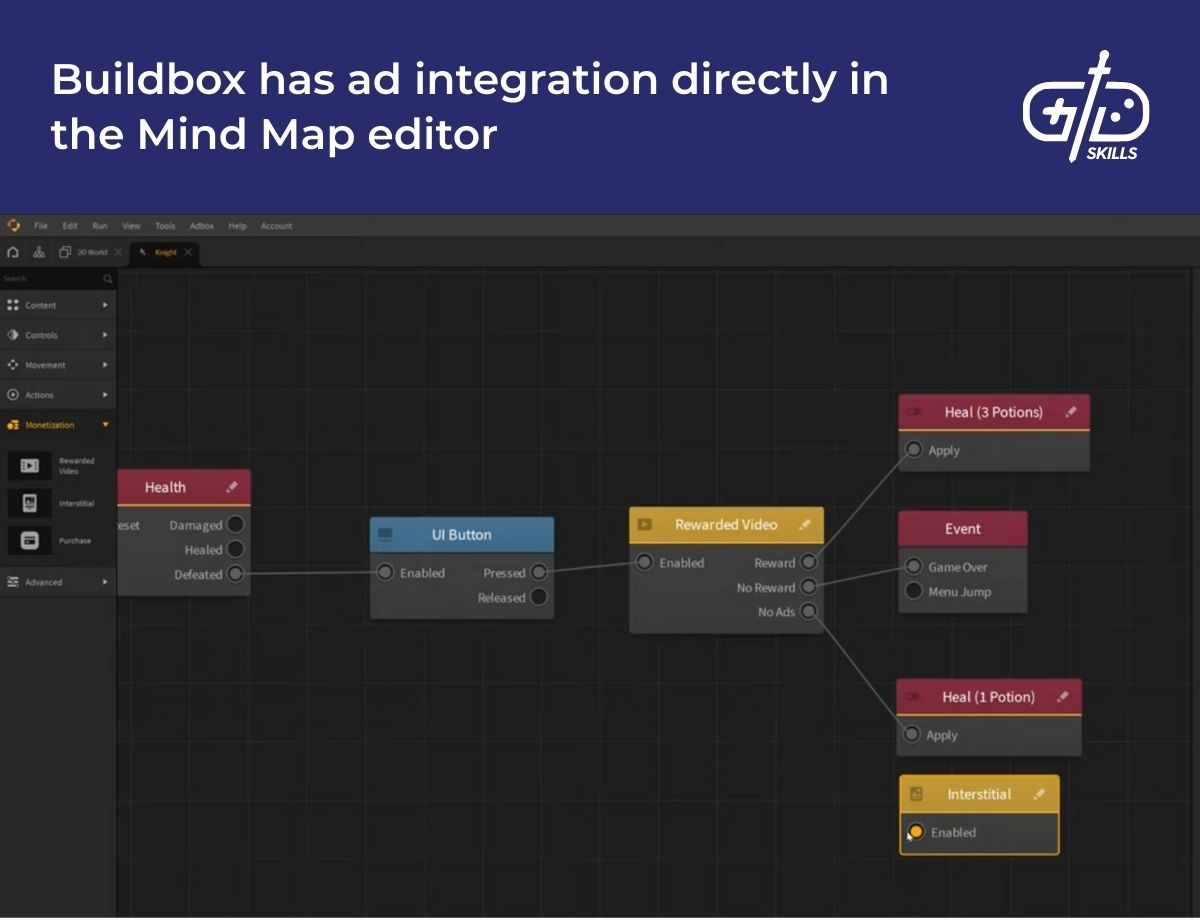Click the search magnifier in the sidebar
1200x920 pixels.
tap(108, 278)
